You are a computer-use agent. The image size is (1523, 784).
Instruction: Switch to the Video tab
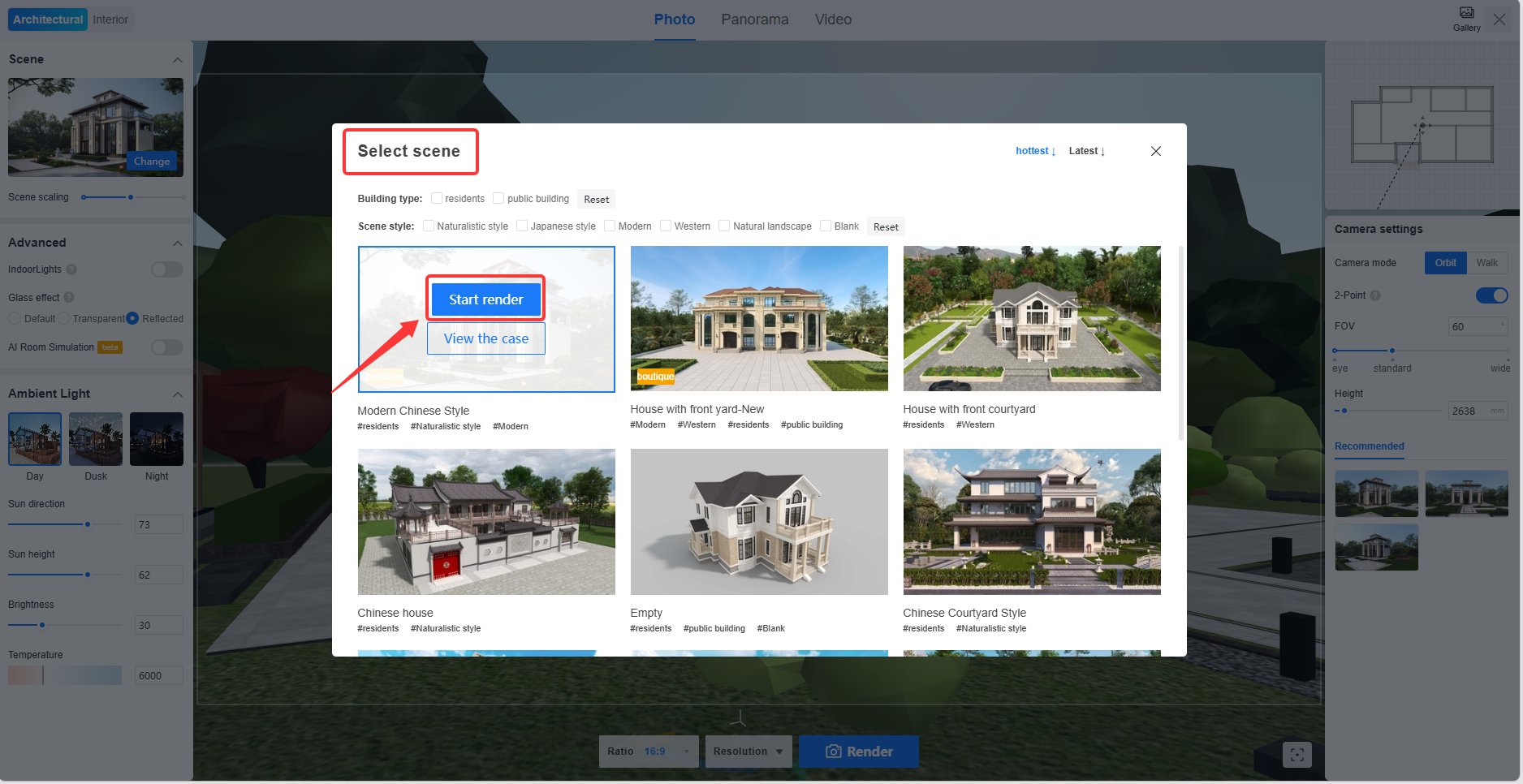point(833,19)
